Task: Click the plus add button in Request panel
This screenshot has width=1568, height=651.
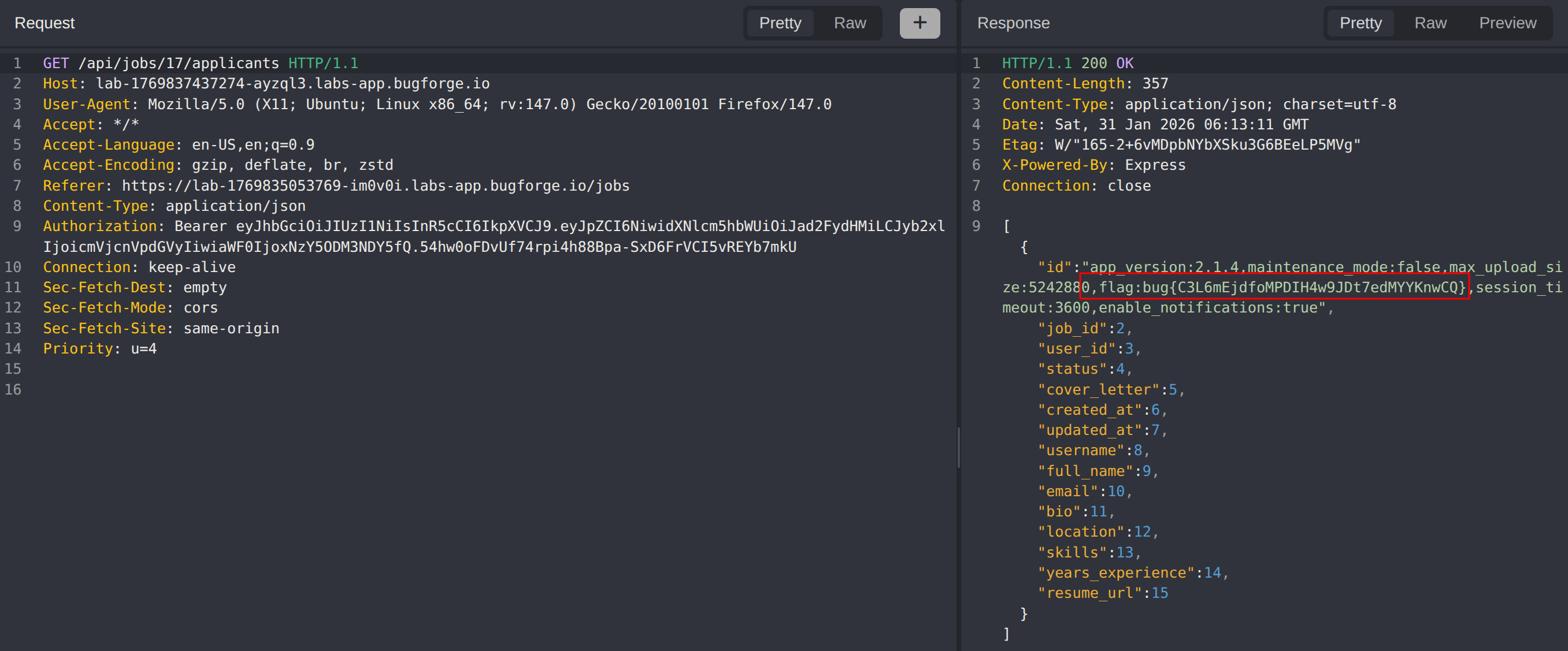Action: click(x=919, y=23)
